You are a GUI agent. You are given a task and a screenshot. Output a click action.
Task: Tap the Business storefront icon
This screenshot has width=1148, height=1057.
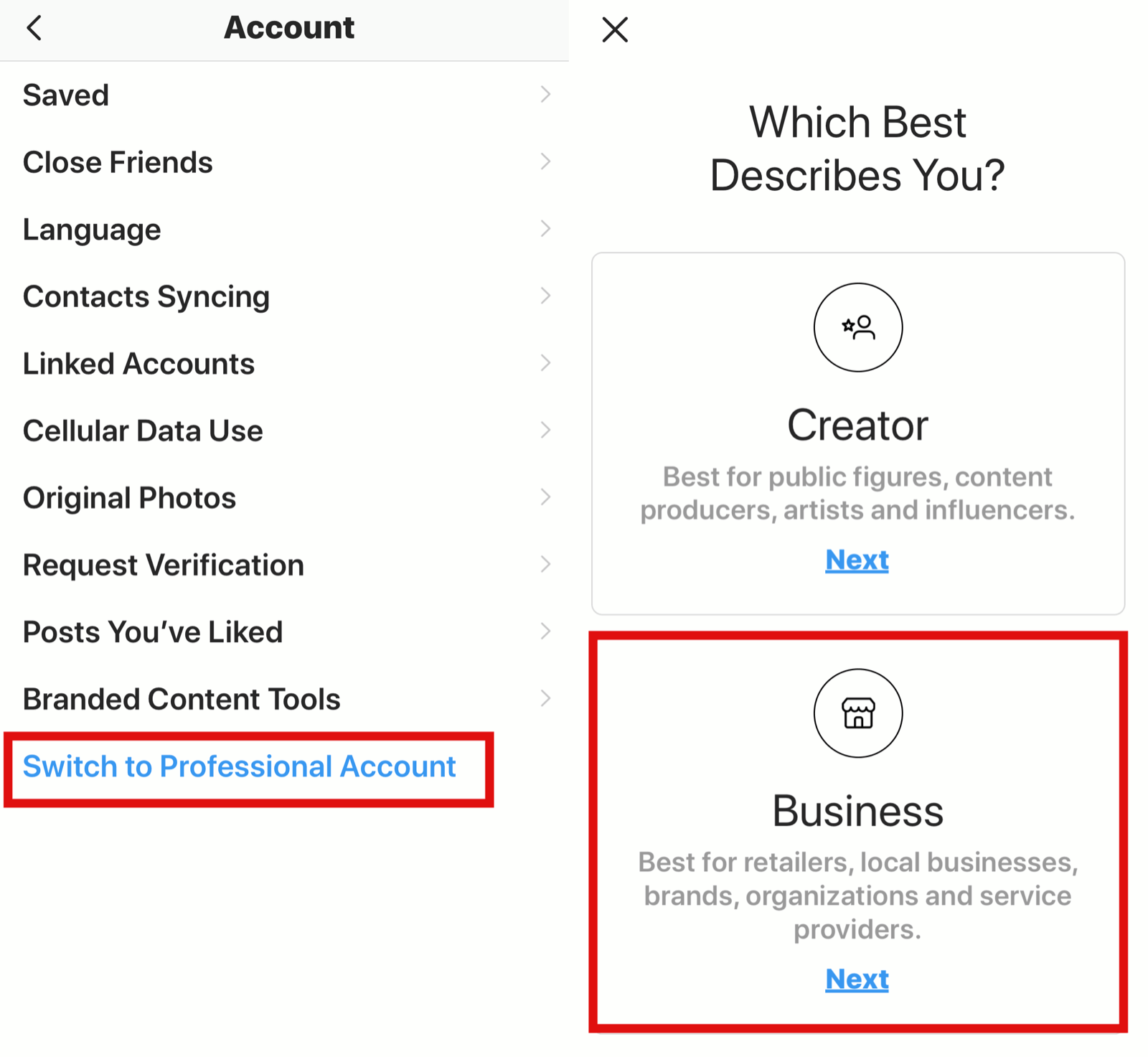(x=858, y=713)
